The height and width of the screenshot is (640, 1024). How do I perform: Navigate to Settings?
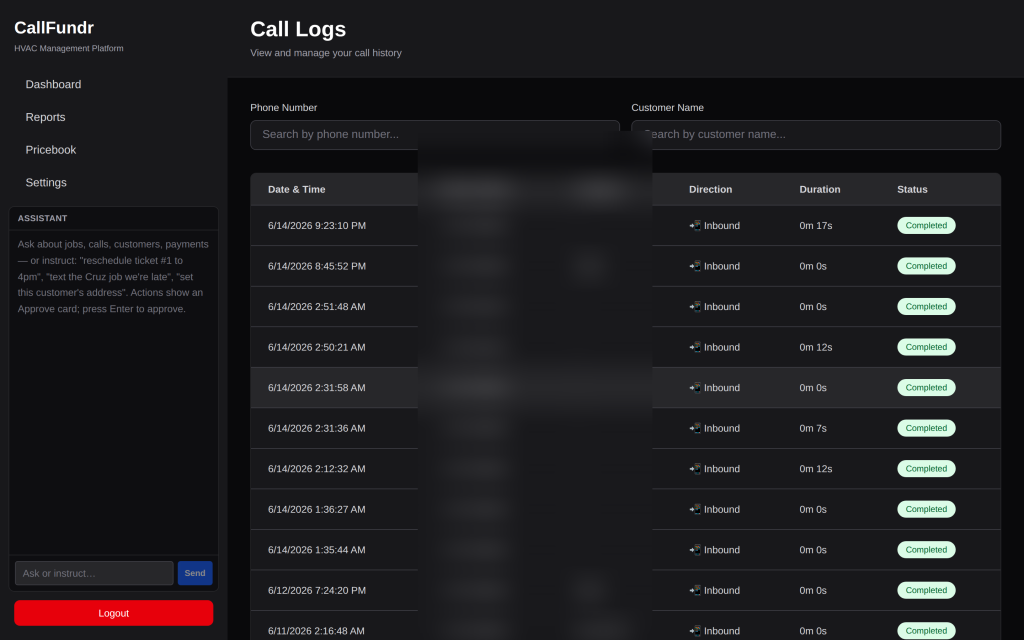(x=46, y=182)
